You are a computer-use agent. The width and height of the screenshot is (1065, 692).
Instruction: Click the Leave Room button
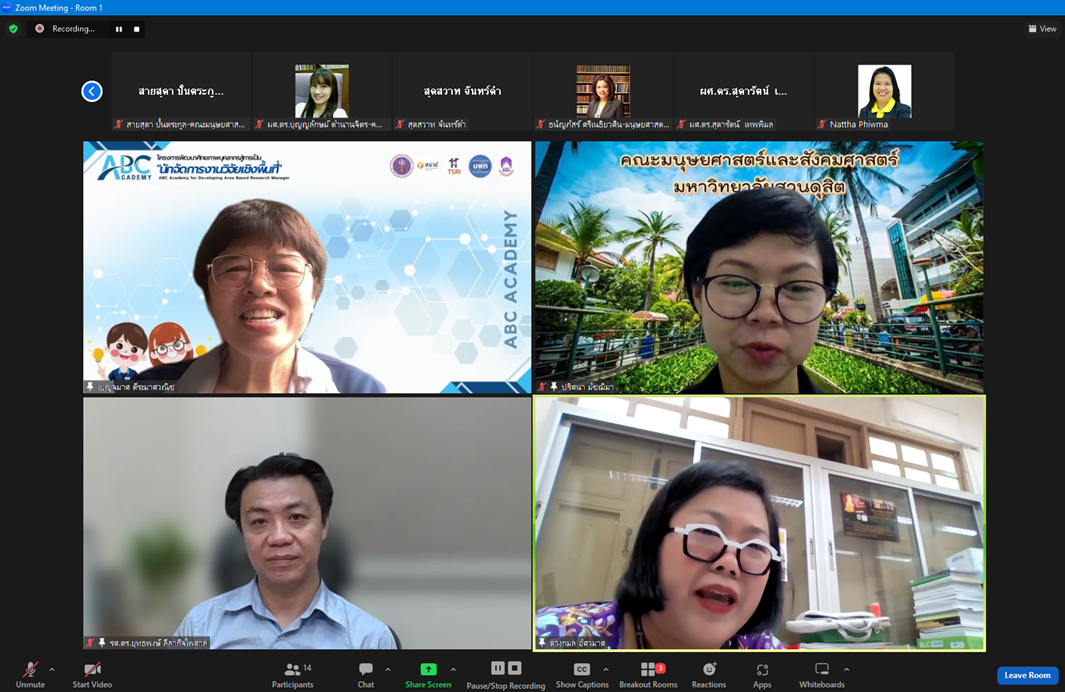1027,675
